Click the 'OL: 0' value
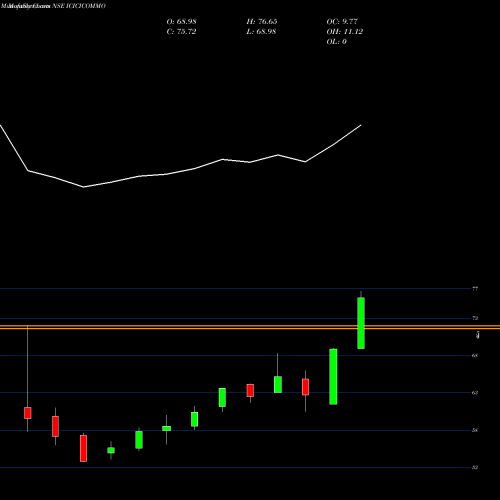Viewport: 500px width, 500px height. [337, 42]
